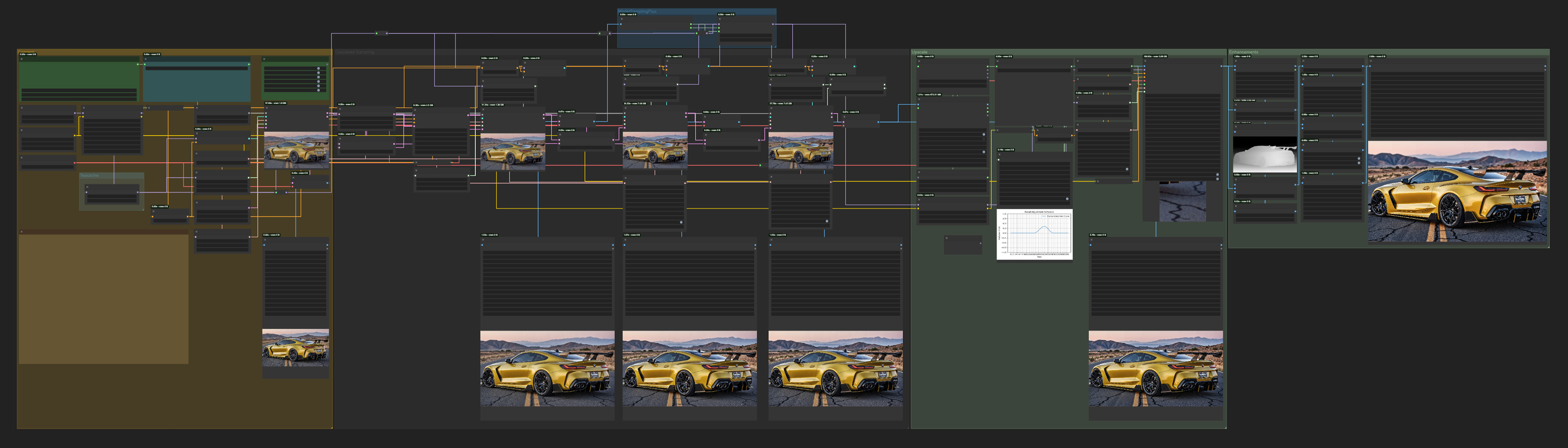
Task: Open the Detail Adjustment Schedule chart
Action: [1034, 234]
